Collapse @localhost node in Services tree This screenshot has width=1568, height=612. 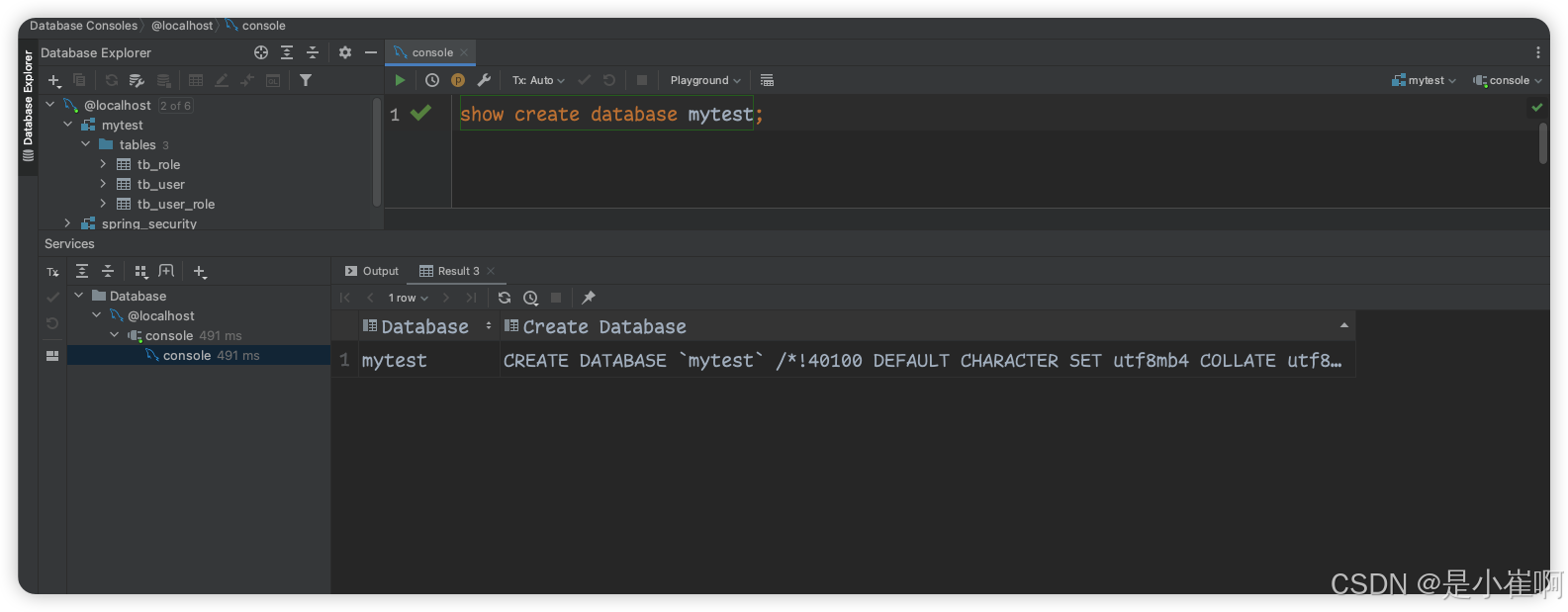point(97,315)
